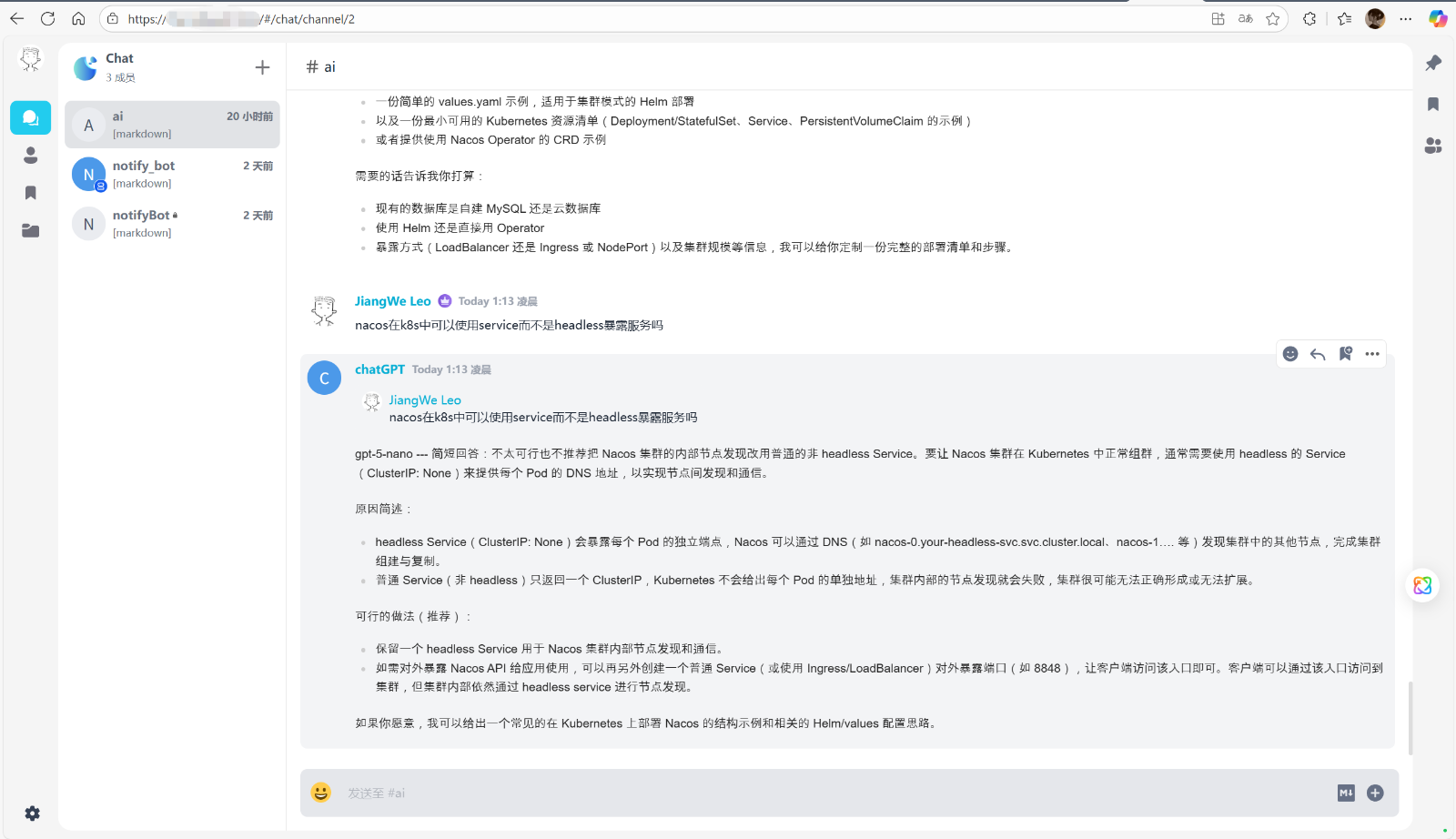Screen dimensions: 1456x839
Task: Bookmark the chatGPT message
Action: coord(1345,354)
